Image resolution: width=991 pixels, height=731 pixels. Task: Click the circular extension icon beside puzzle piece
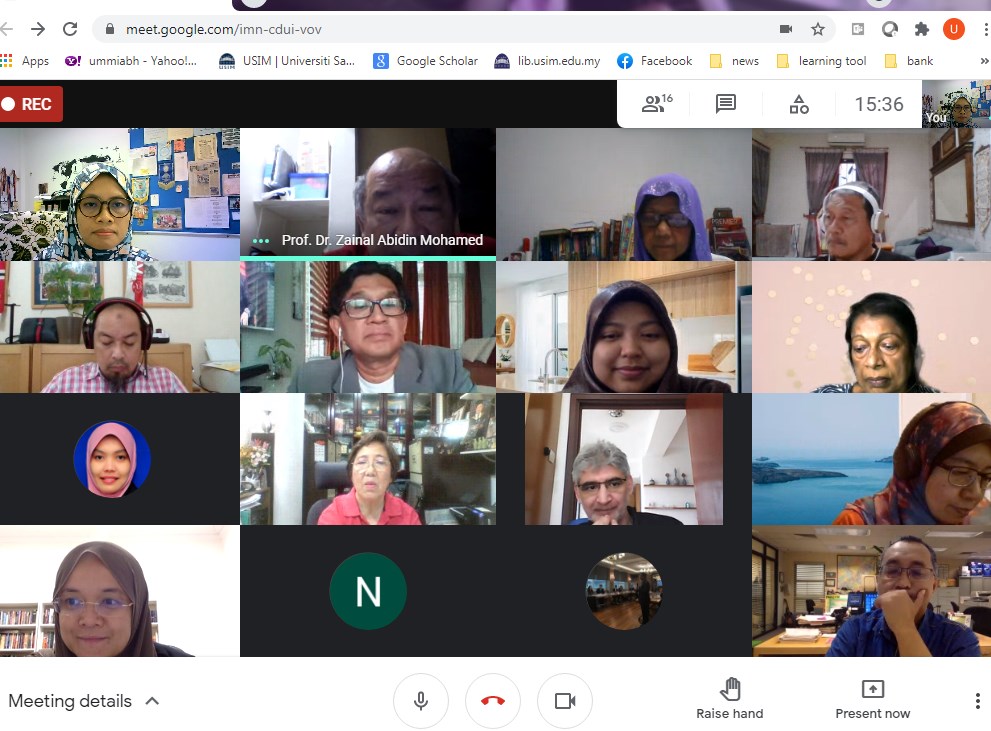tap(890, 29)
